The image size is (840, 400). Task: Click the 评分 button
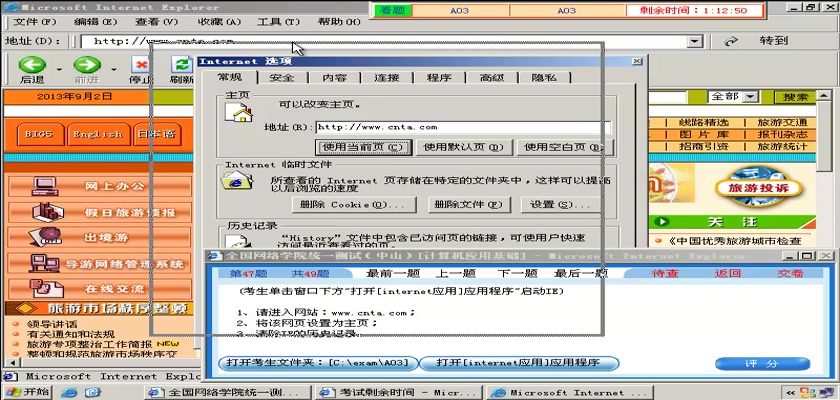pyautogui.click(x=762, y=364)
